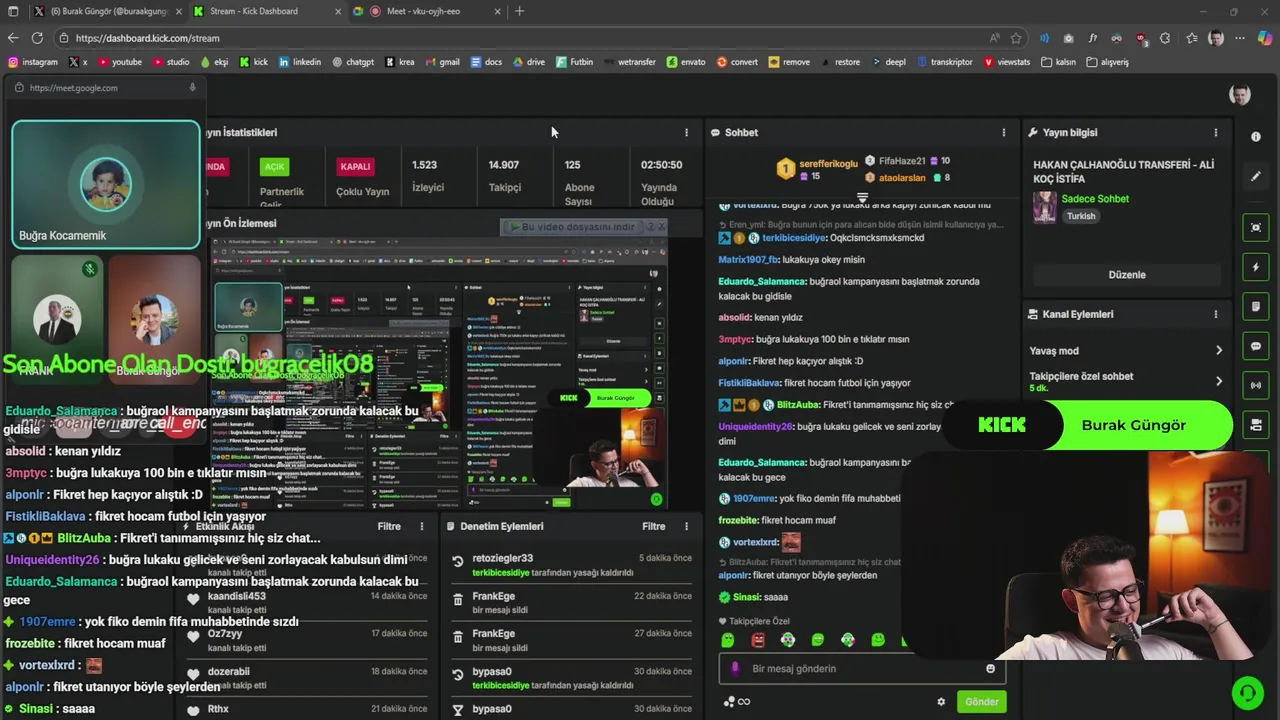Click the 14.907 Takipçi stat
1280x720 pixels.
coord(504,175)
